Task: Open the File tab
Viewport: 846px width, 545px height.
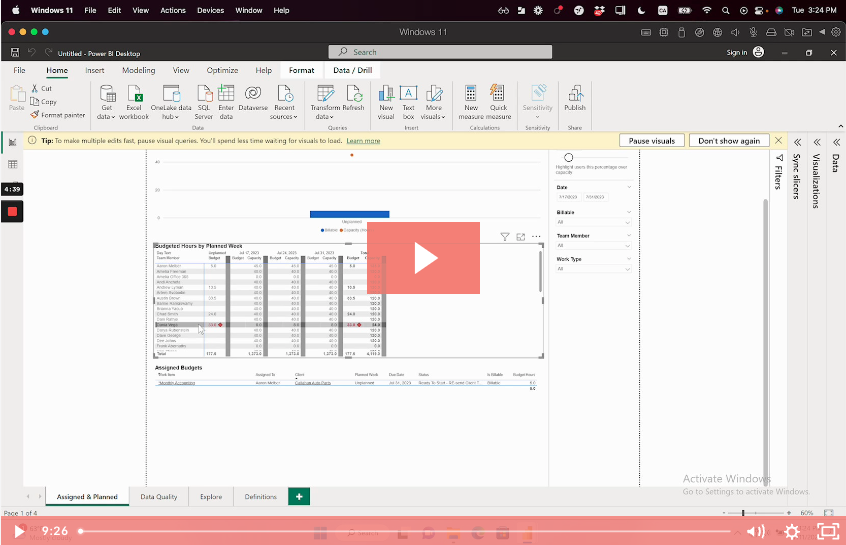Action: (x=19, y=70)
